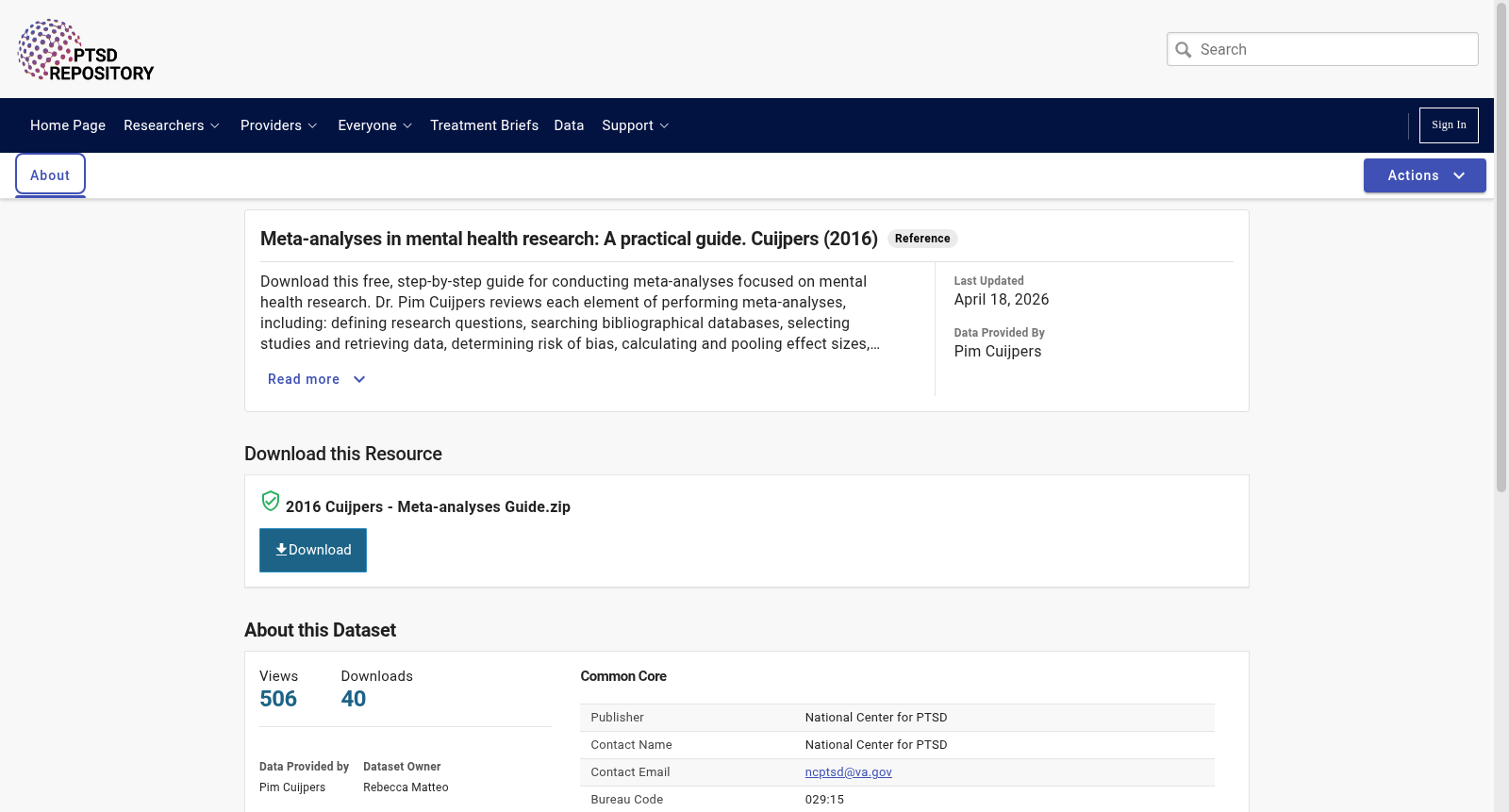Click the search magnifier icon
The width and height of the screenshot is (1509, 812).
coord(1184,50)
